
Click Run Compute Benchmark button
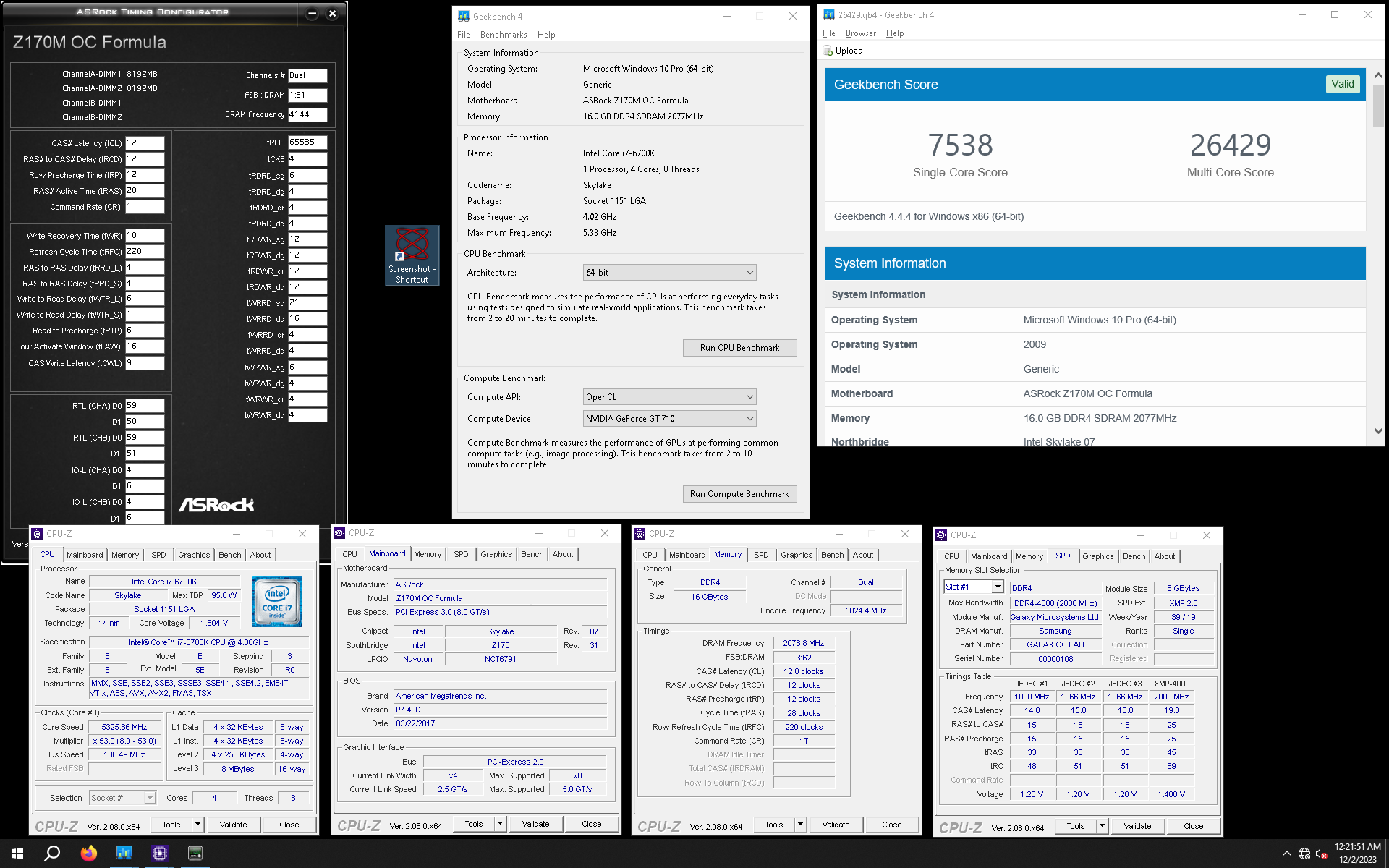tap(739, 494)
